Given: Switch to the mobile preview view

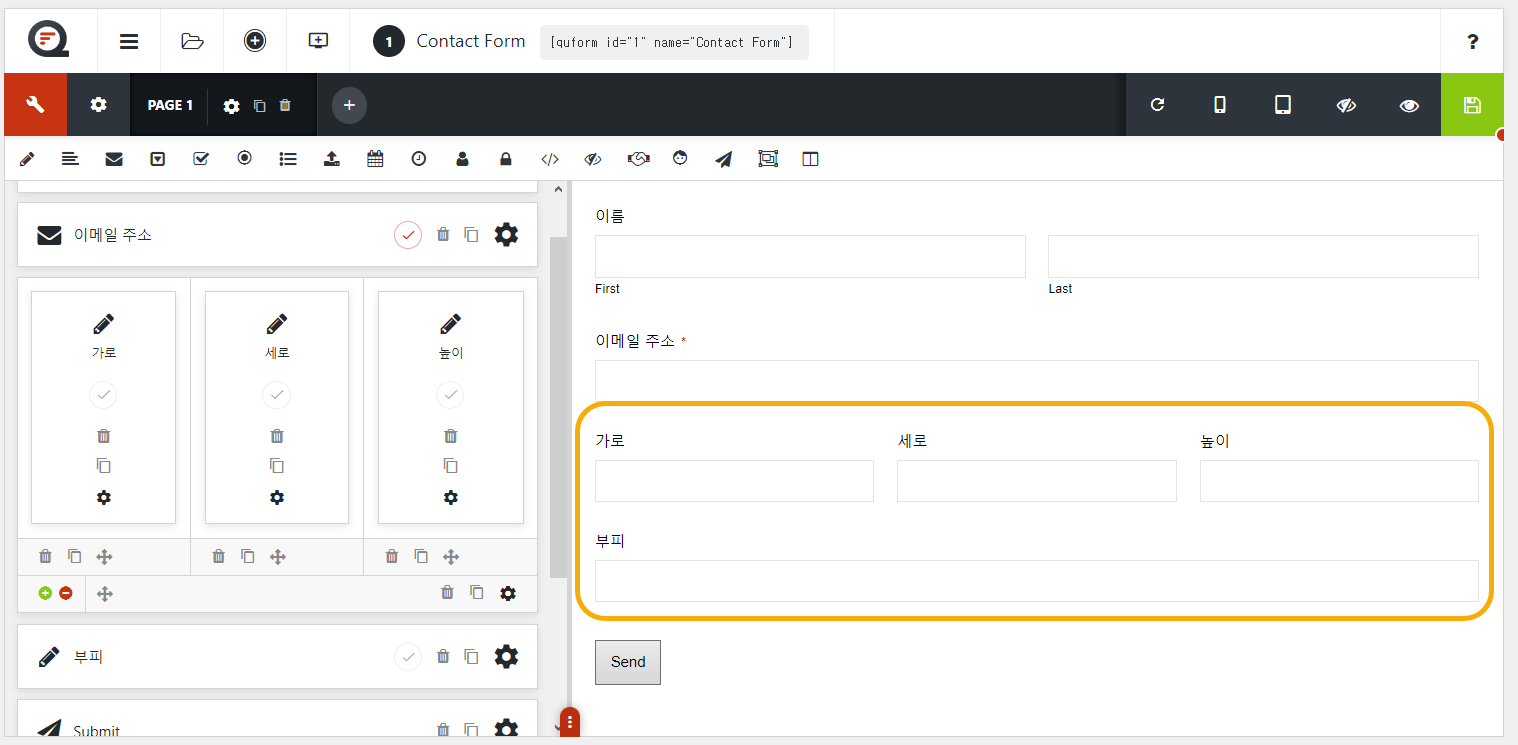Looking at the screenshot, I should click(x=1220, y=104).
